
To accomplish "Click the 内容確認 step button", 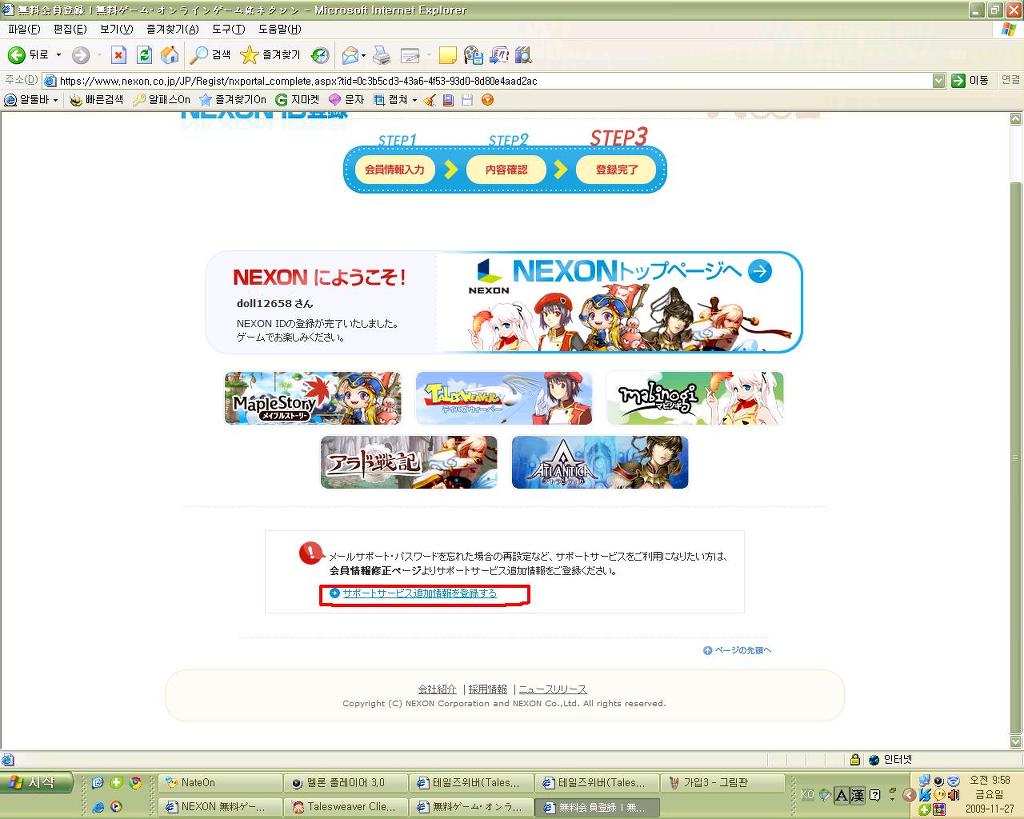I will 506,170.
